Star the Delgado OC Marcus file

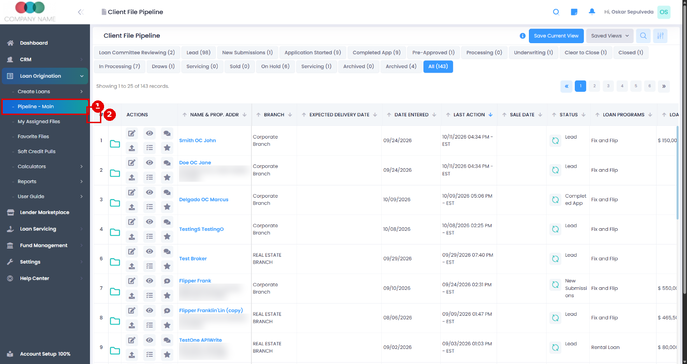[167, 207]
